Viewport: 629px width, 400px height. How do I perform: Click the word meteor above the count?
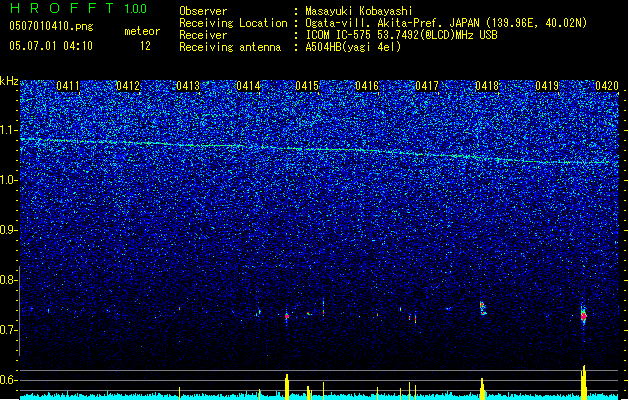pyautogui.click(x=142, y=31)
